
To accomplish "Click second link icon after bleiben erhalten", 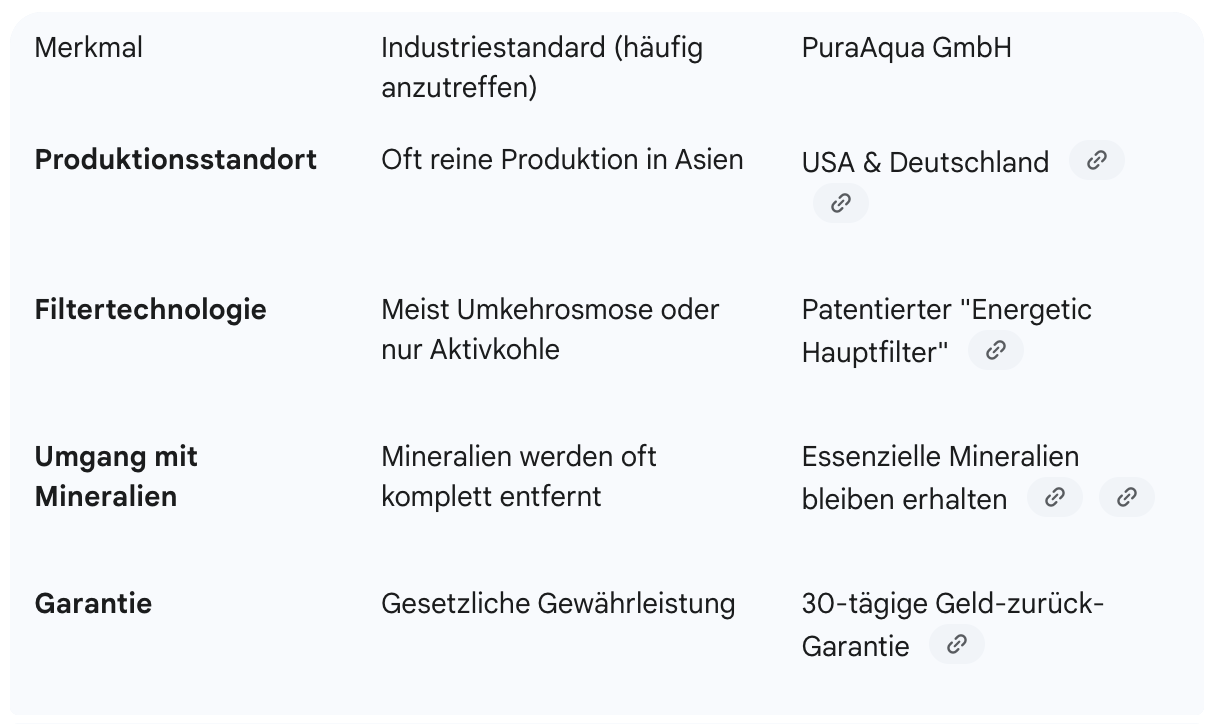I will 1127,497.
